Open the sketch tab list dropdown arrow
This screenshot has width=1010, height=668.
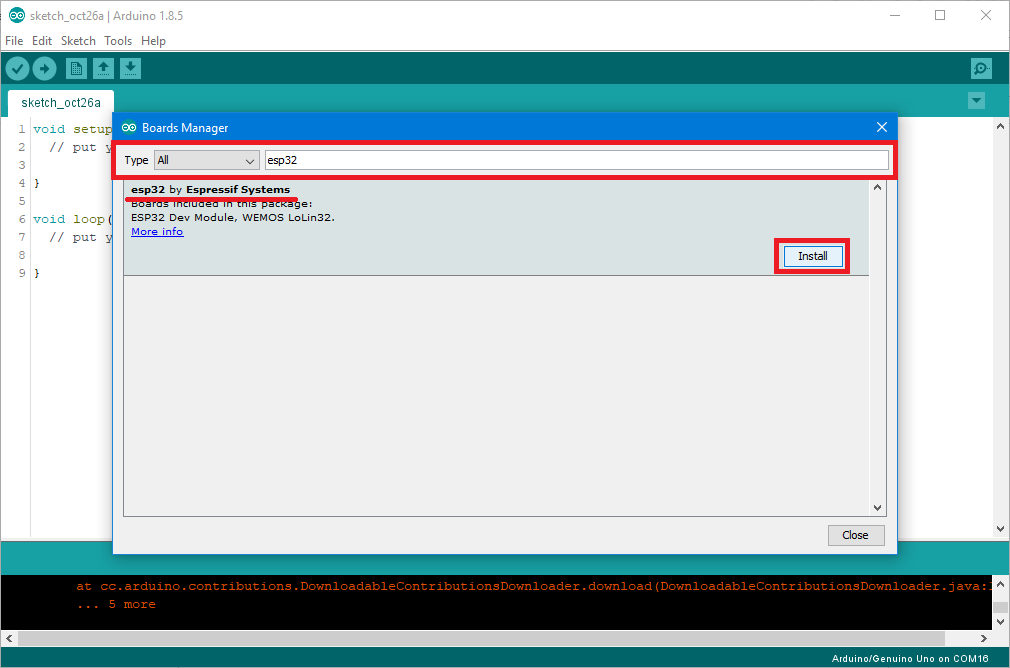coord(975,101)
